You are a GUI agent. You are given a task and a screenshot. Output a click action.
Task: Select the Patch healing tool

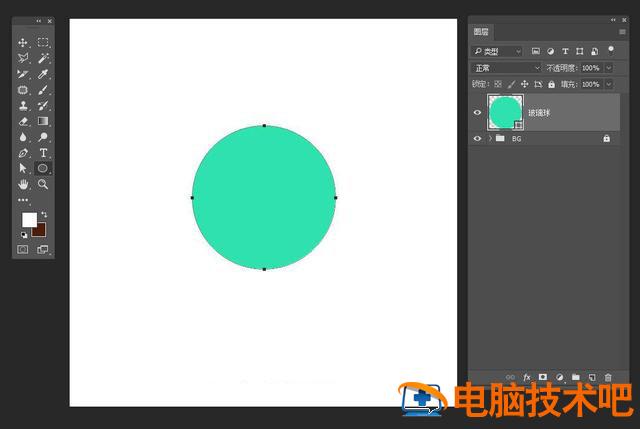tap(23, 90)
